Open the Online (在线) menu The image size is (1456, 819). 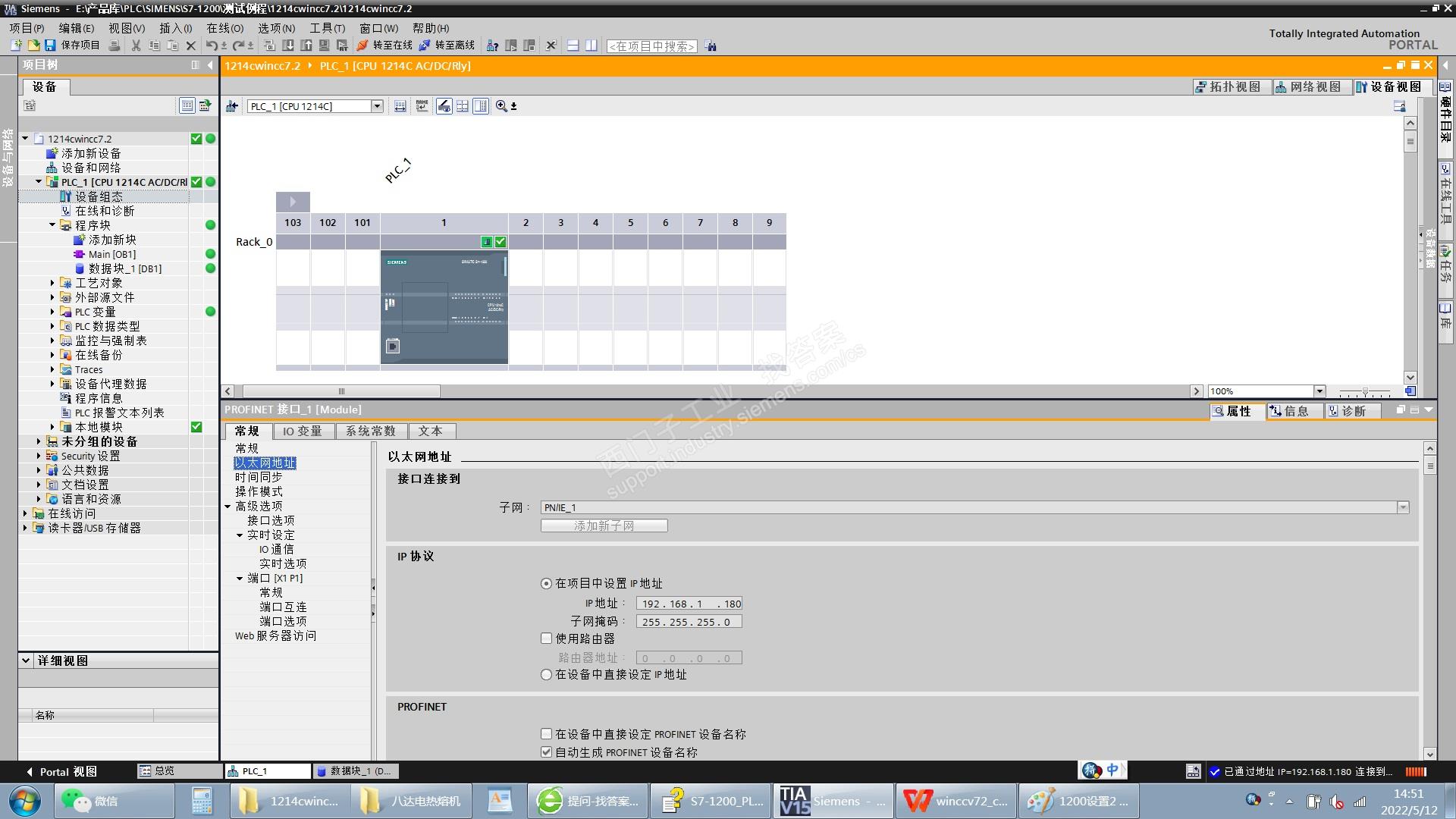(224, 28)
